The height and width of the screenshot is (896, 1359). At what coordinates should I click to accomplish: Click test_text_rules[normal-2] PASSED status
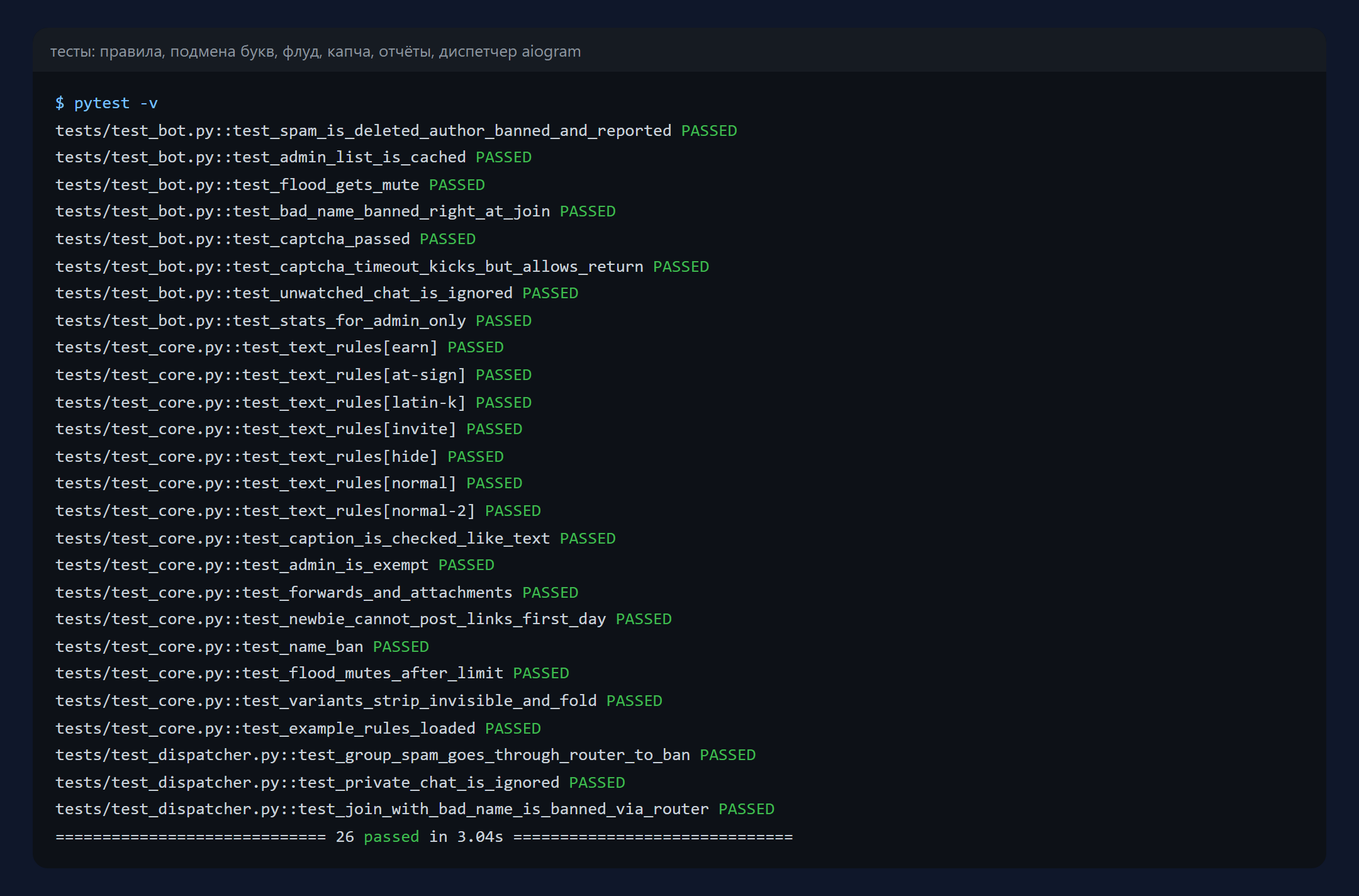(513, 511)
